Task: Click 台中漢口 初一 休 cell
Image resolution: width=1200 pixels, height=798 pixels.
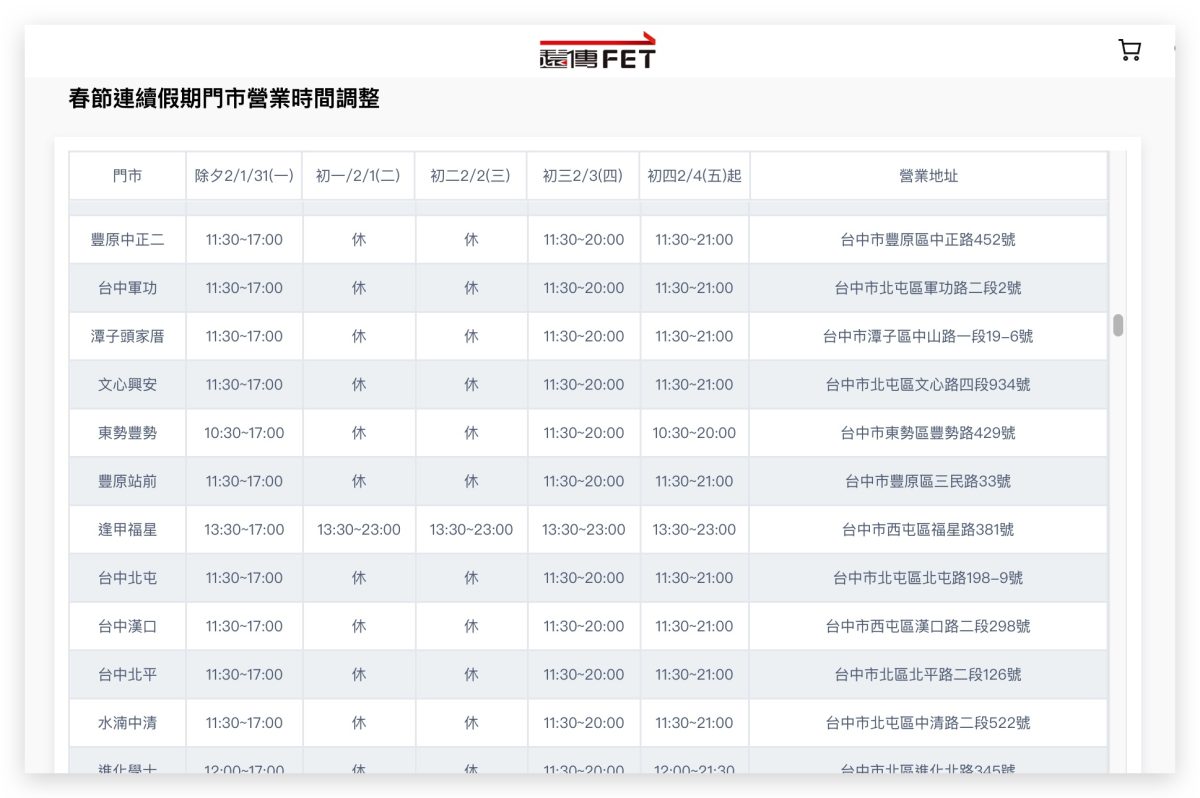Action: (359, 626)
